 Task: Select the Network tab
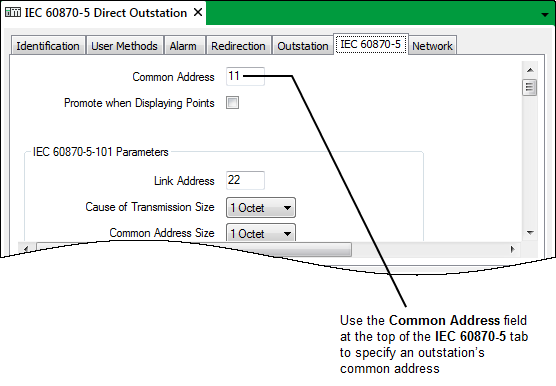[432, 45]
